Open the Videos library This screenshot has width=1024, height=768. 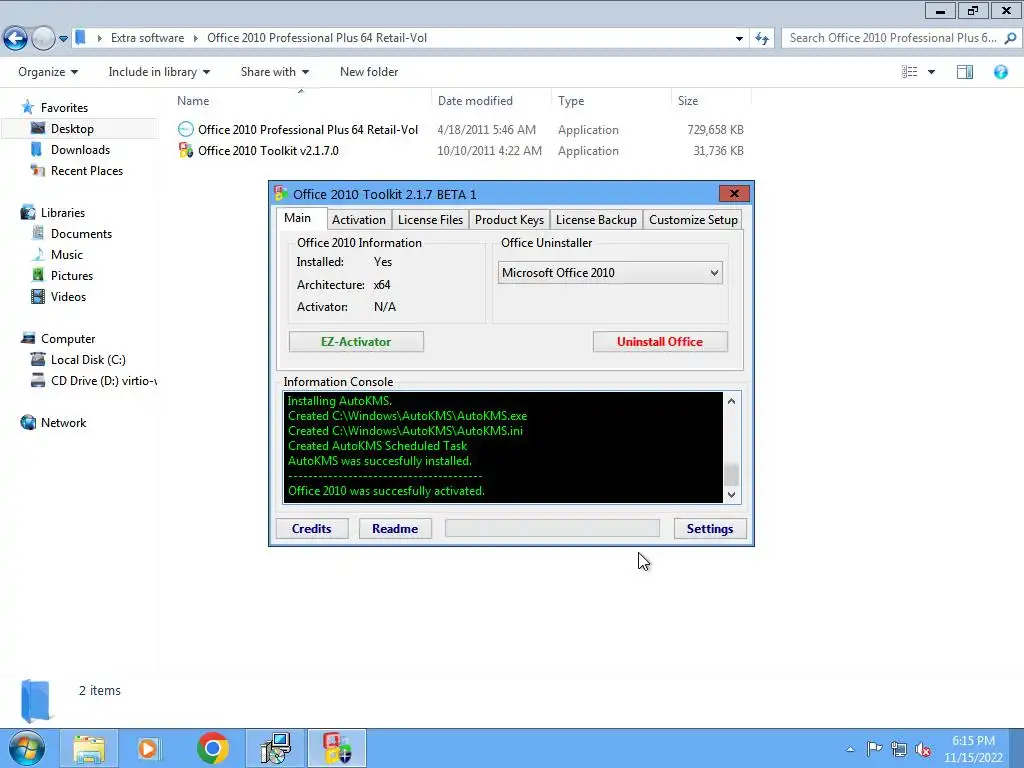click(68, 296)
